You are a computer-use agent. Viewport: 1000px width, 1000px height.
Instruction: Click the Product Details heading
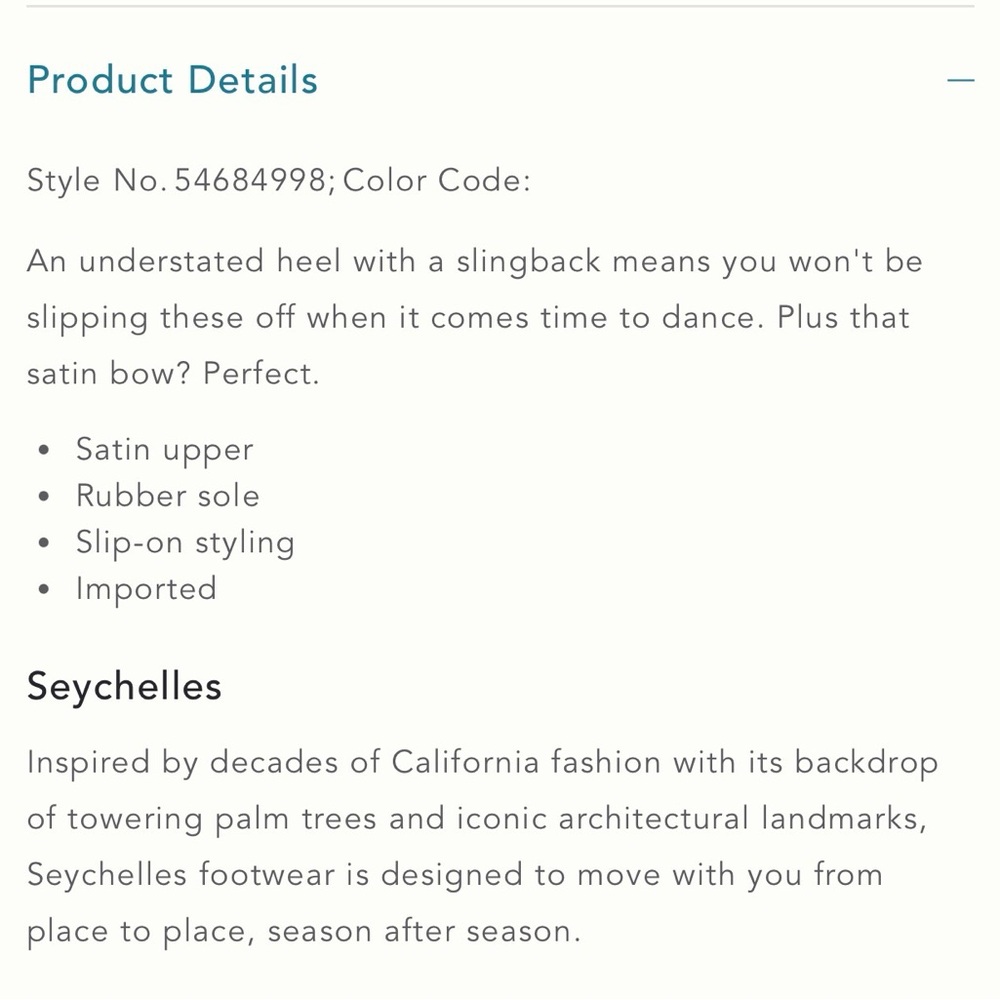click(x=172, y=80)
